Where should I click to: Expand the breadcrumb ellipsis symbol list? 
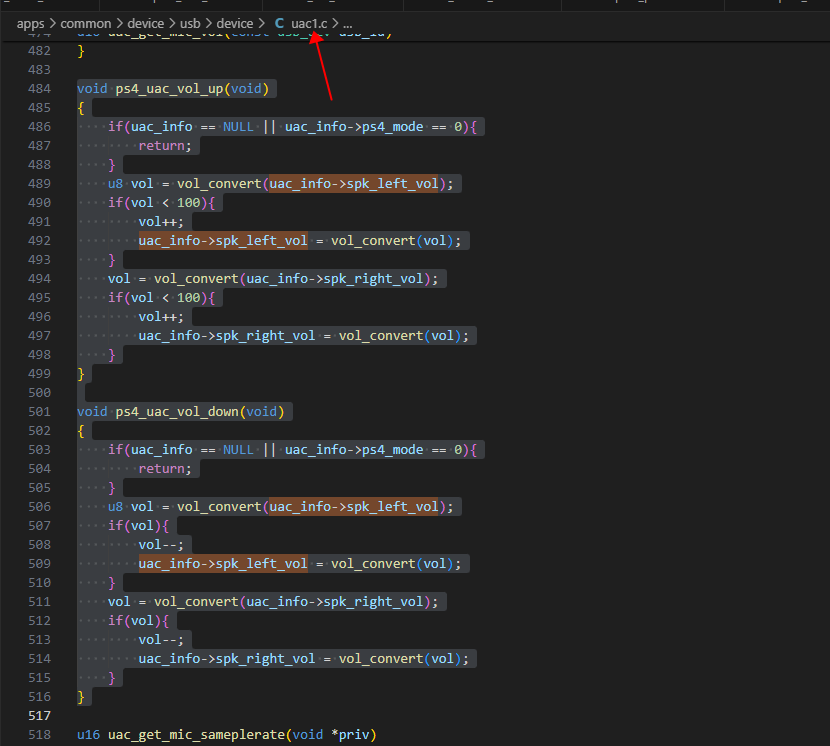(x=347, y=24)
